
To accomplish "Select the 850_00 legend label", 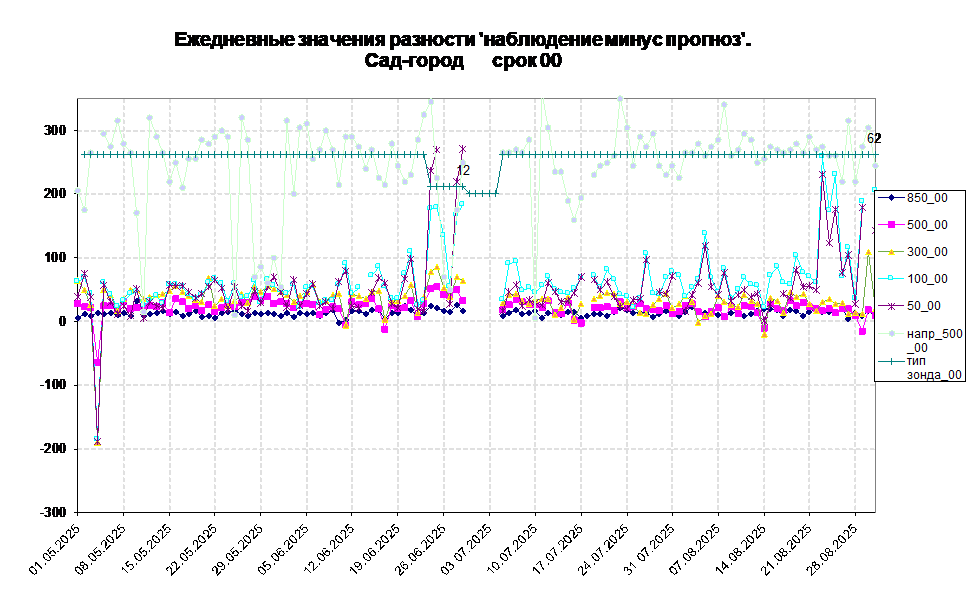I will pyautogui.click(x=927, y=198).
